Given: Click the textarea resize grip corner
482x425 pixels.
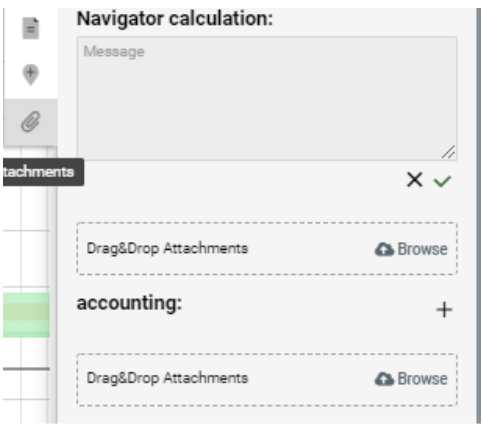Looking at the screenshot, I should 448,152.
